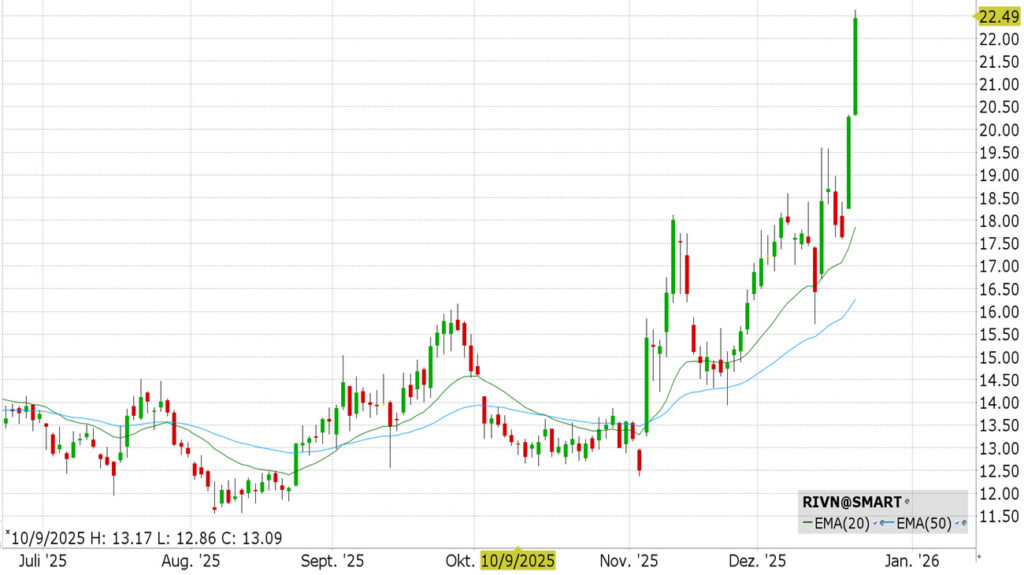
Task: Click the highlighted 10/9/2025 date marker
Action: click(x=518, y=560)
